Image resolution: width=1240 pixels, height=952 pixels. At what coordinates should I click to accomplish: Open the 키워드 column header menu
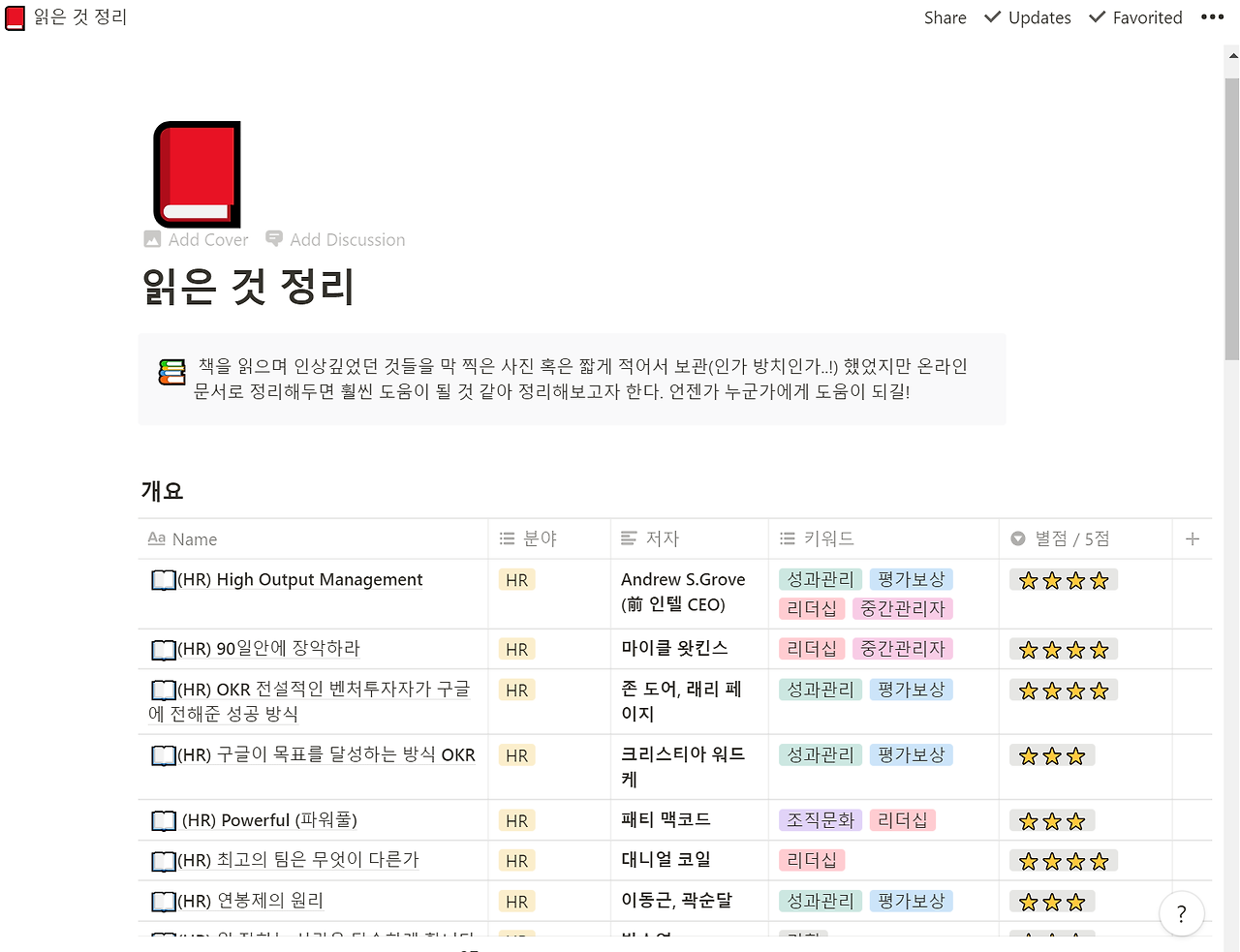[883, 538]
